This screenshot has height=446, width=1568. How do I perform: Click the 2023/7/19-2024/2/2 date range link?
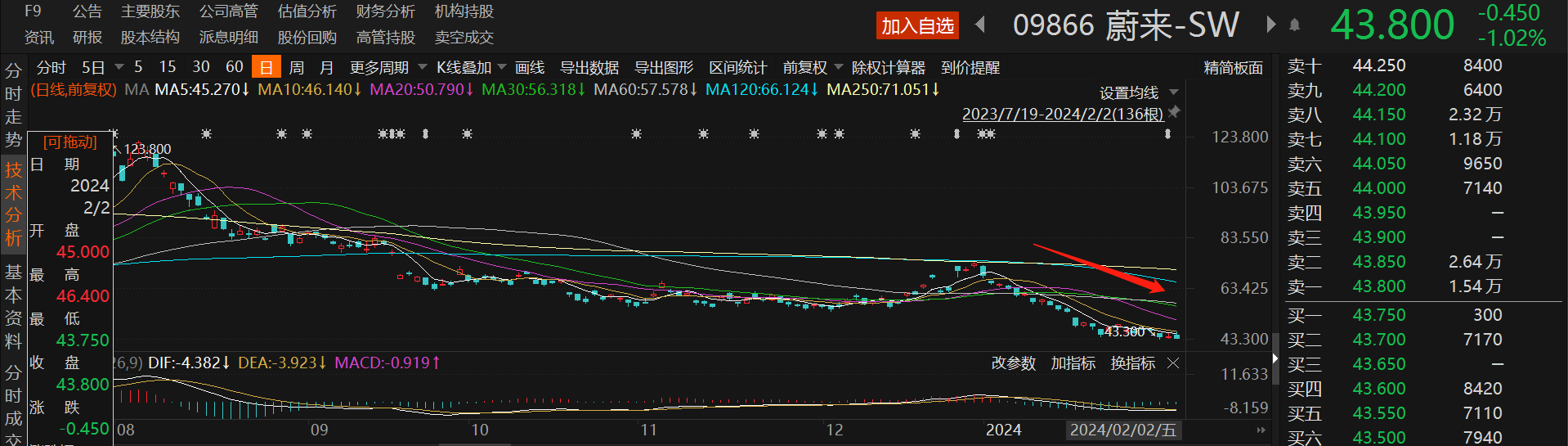(x=1062, y=114)
